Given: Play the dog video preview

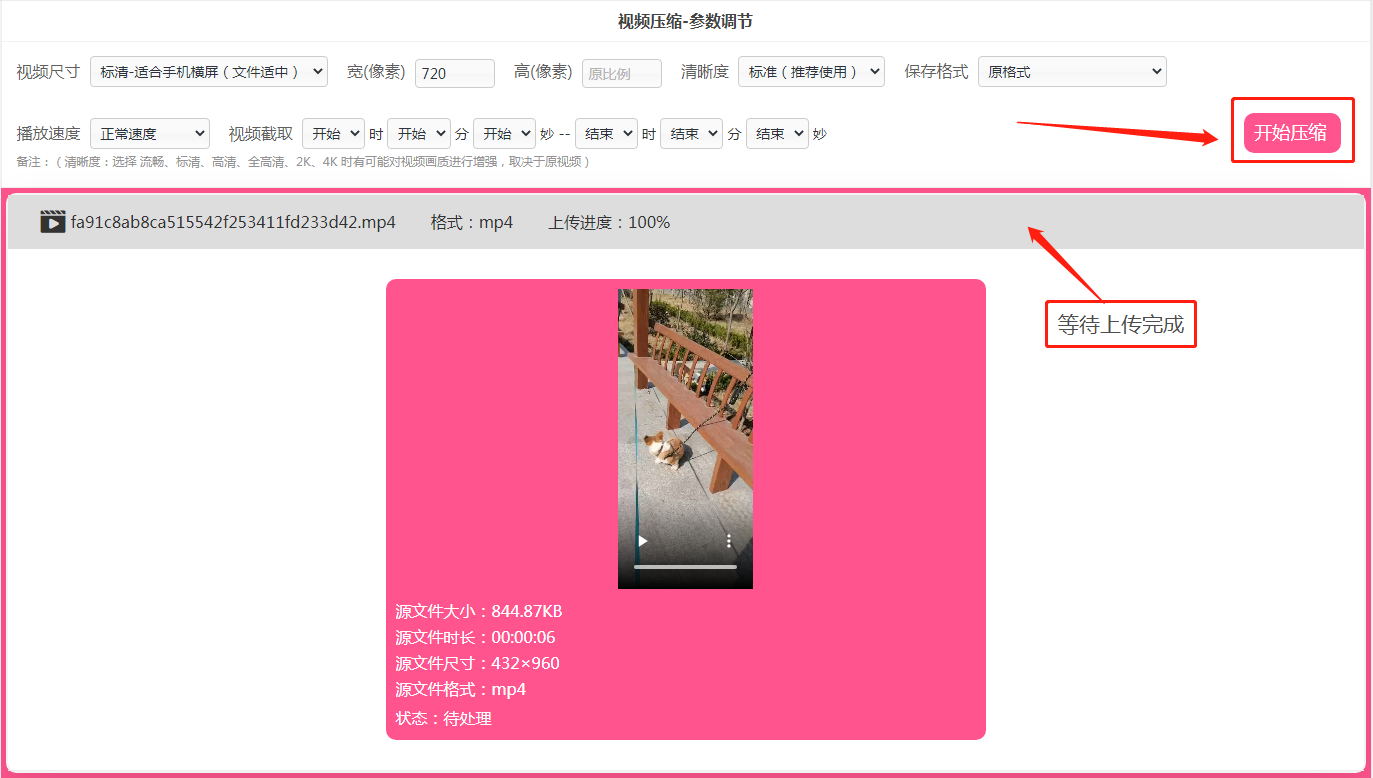Looking at the screenshot, I should tap(643, 541).
